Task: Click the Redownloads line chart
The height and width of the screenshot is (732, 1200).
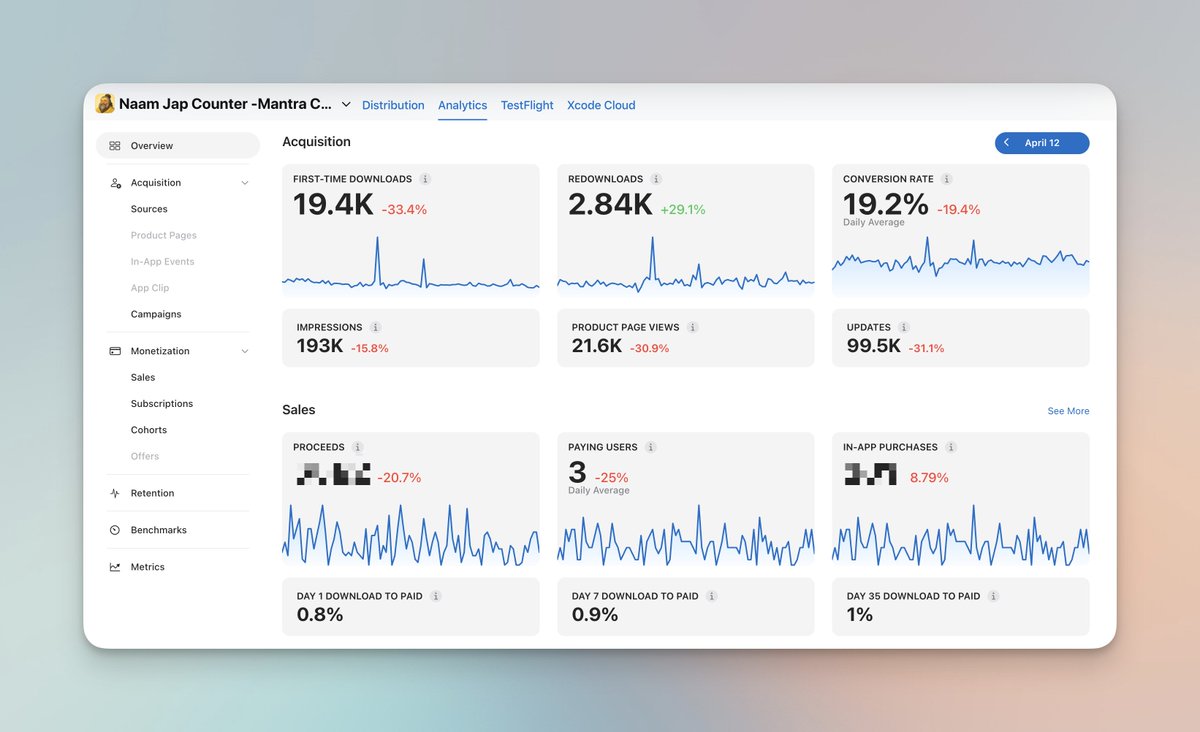Action: [x=686, y=264]
